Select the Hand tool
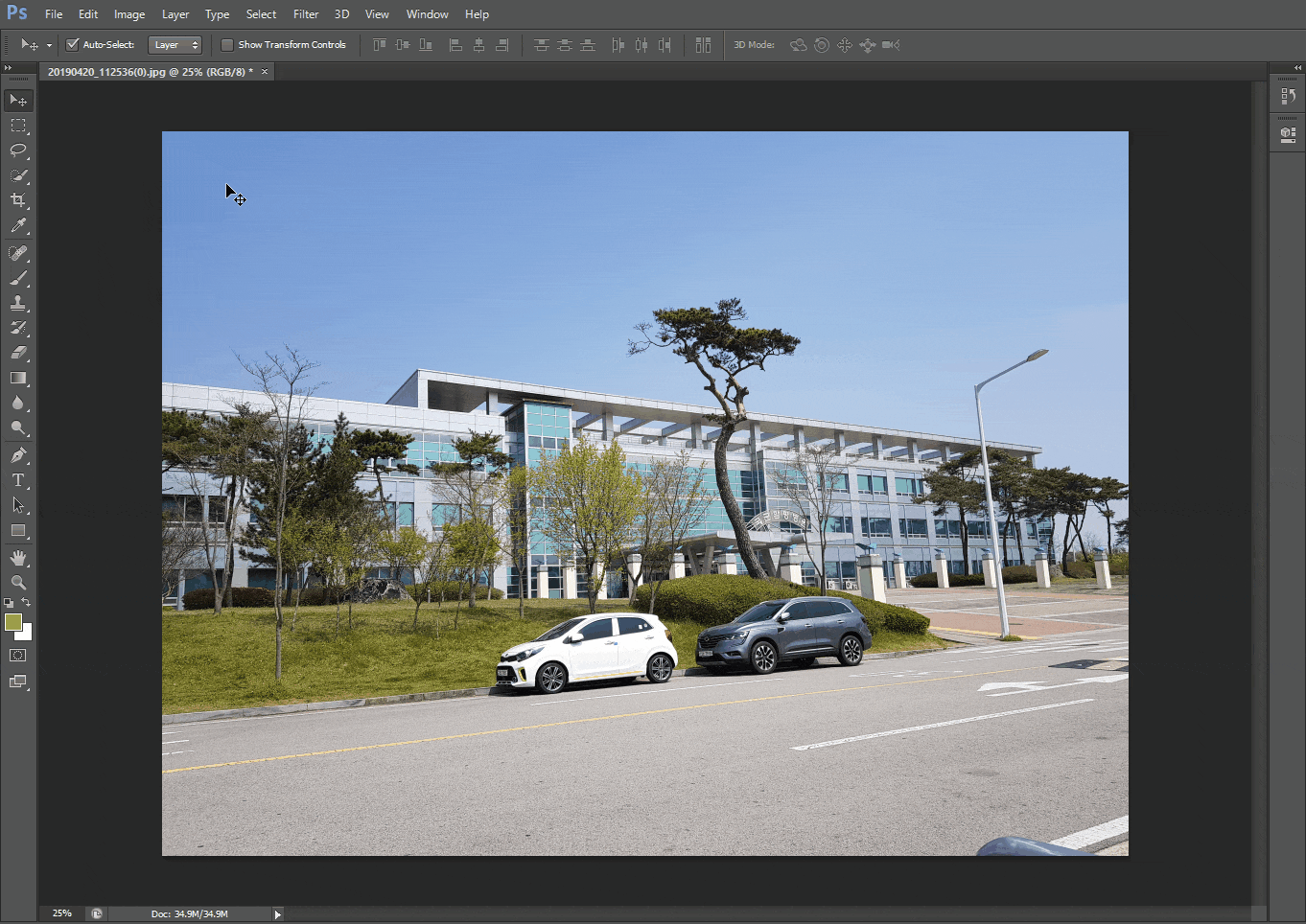This screenshot has width=1306, height=924. [18, 558]
